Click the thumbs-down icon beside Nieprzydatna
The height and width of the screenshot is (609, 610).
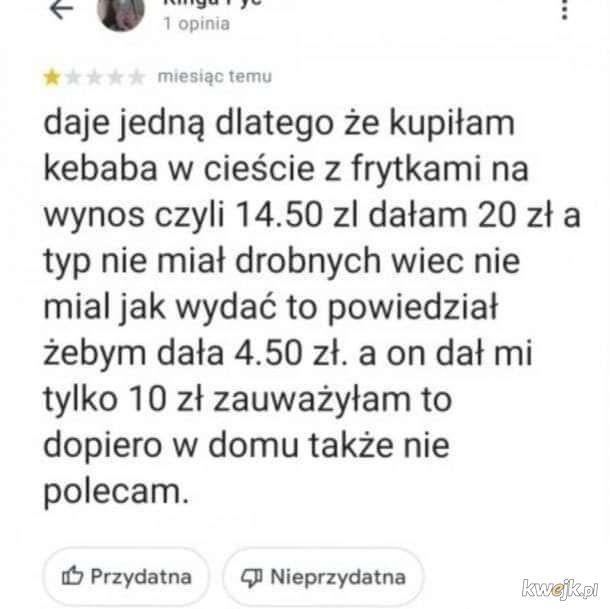252,577
